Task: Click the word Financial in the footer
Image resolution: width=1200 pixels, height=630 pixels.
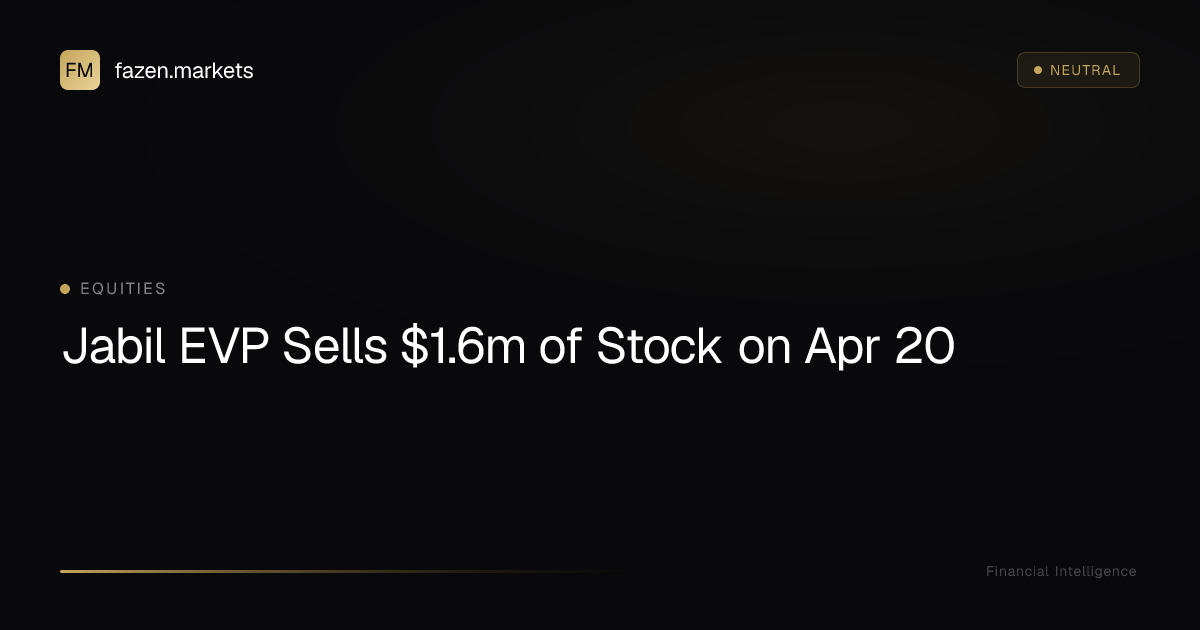Action: coord(1017,572)
